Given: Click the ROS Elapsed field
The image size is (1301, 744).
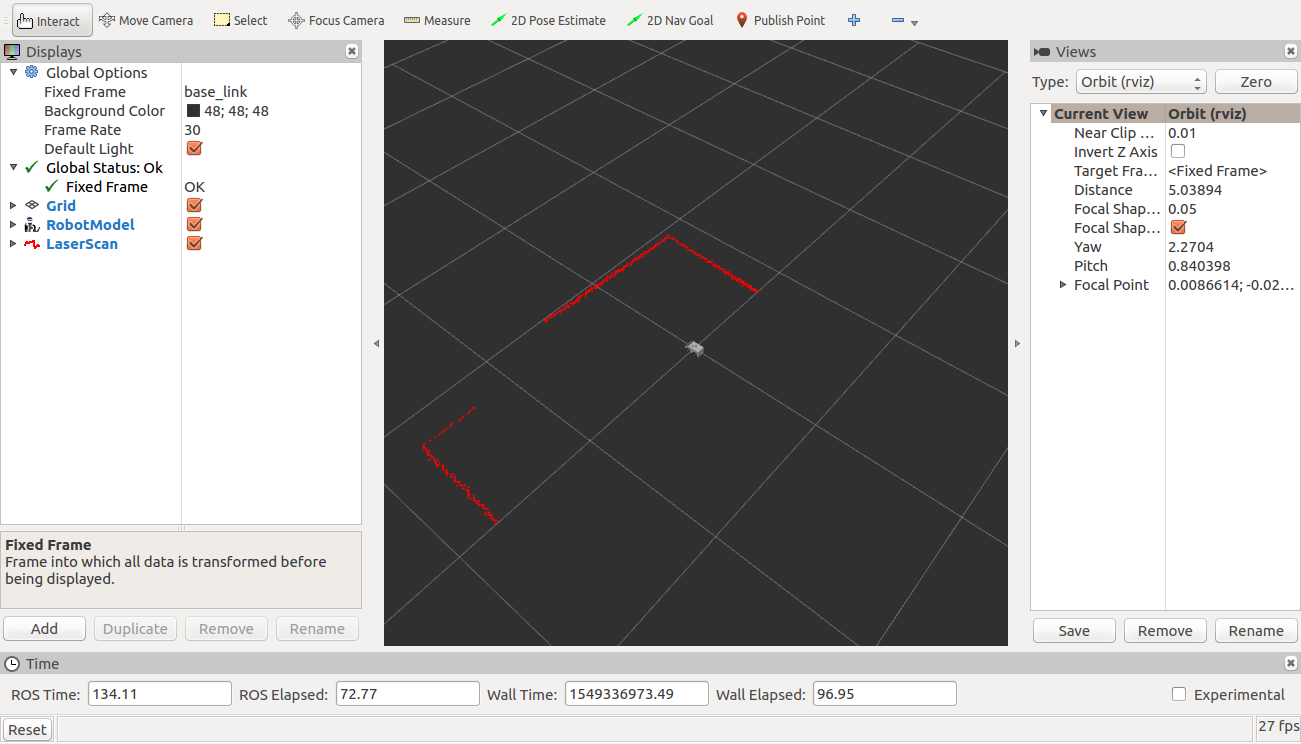Looking at the screenshot, I should pos(407,694).
